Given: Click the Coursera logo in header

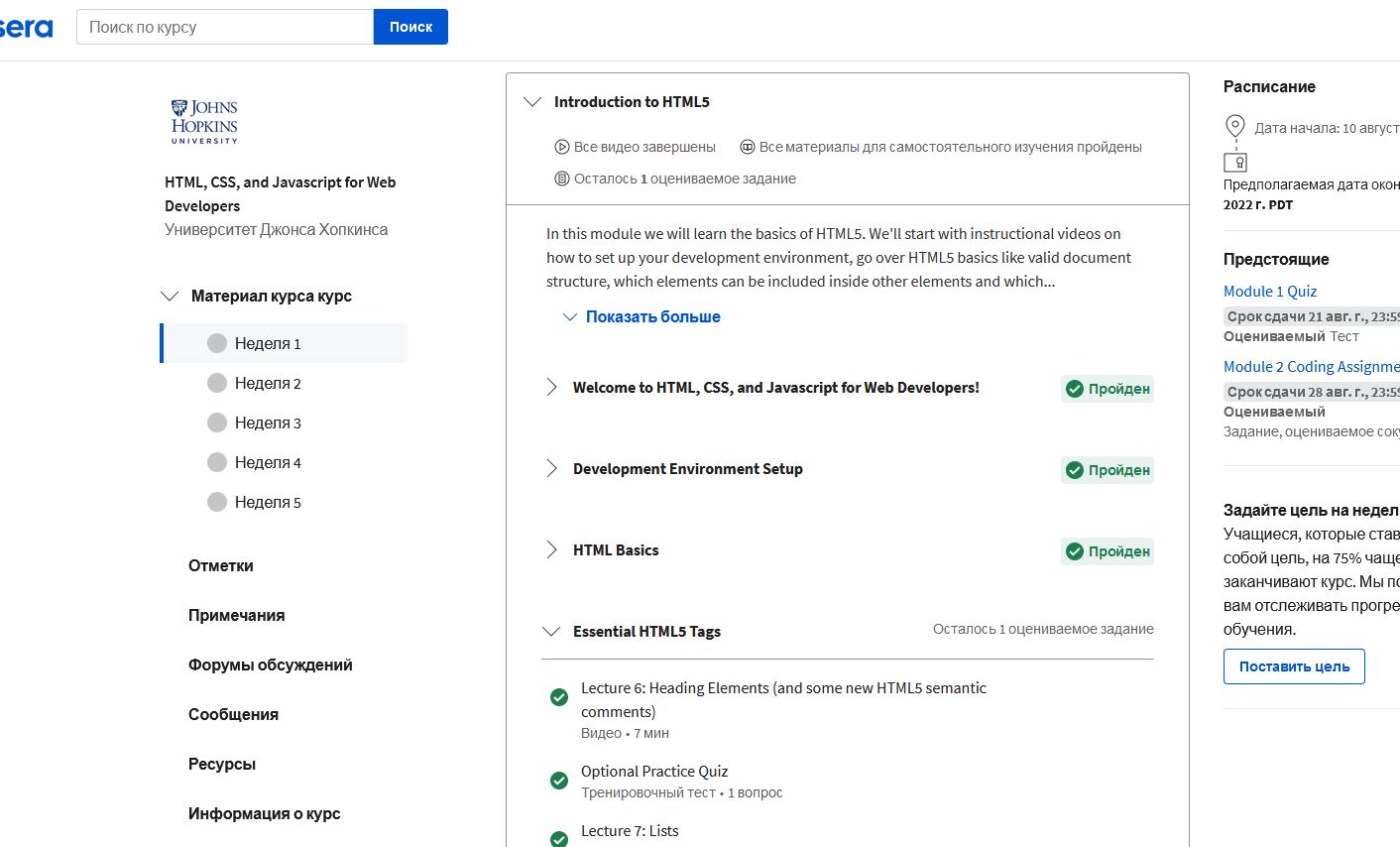Looking at the screenshot, I should click(26, 27).
